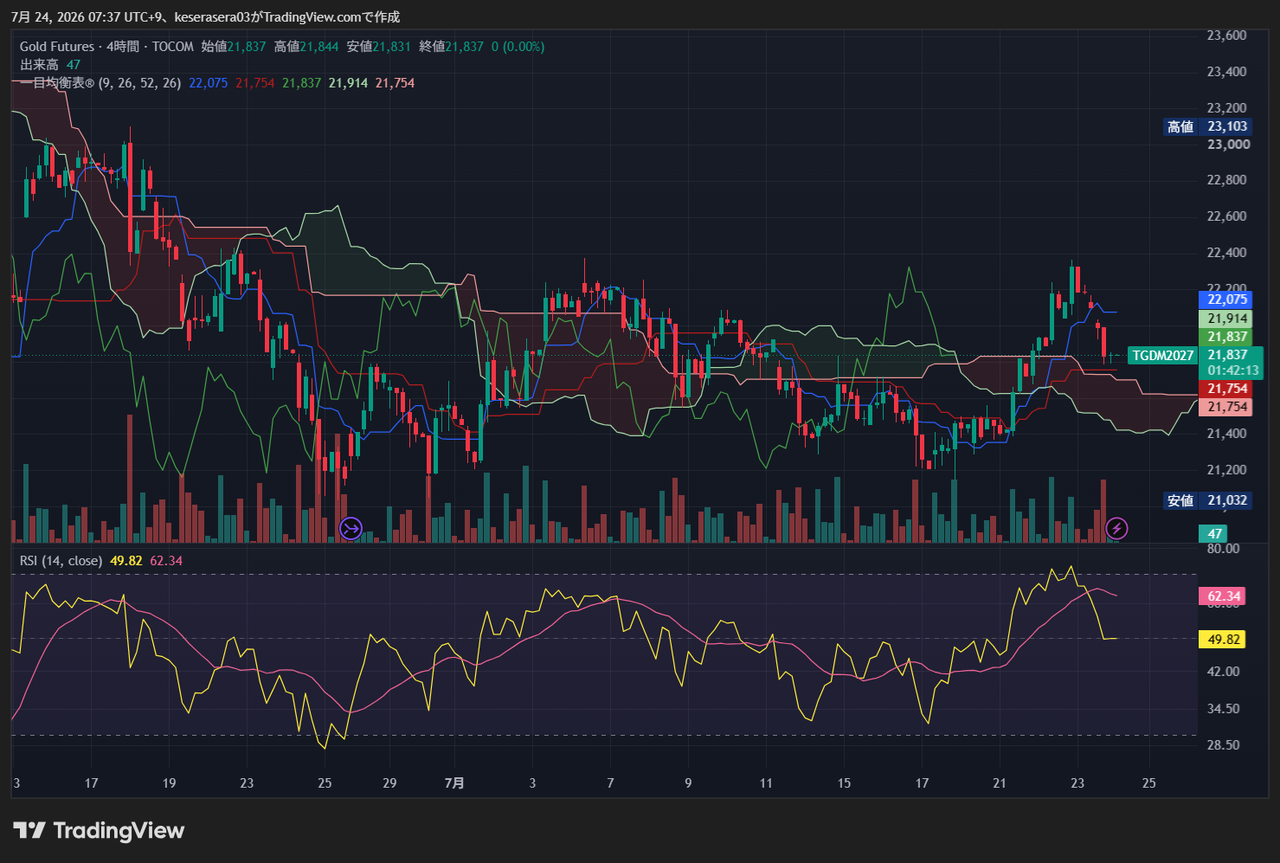Click the 21,200 price axis tick
This screenshot has width=1280, height=863.
coord(1226,469)
